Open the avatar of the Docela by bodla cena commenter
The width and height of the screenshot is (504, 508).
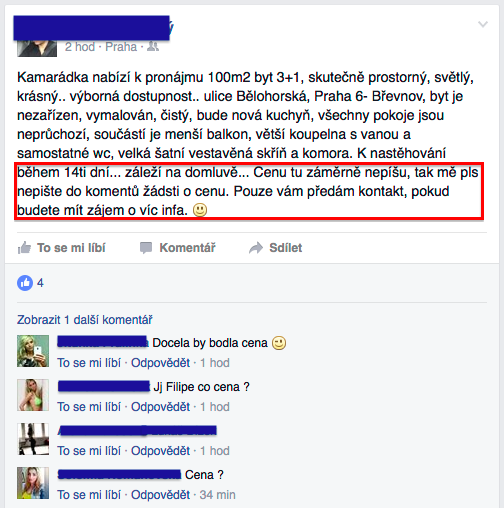(33, 351)
